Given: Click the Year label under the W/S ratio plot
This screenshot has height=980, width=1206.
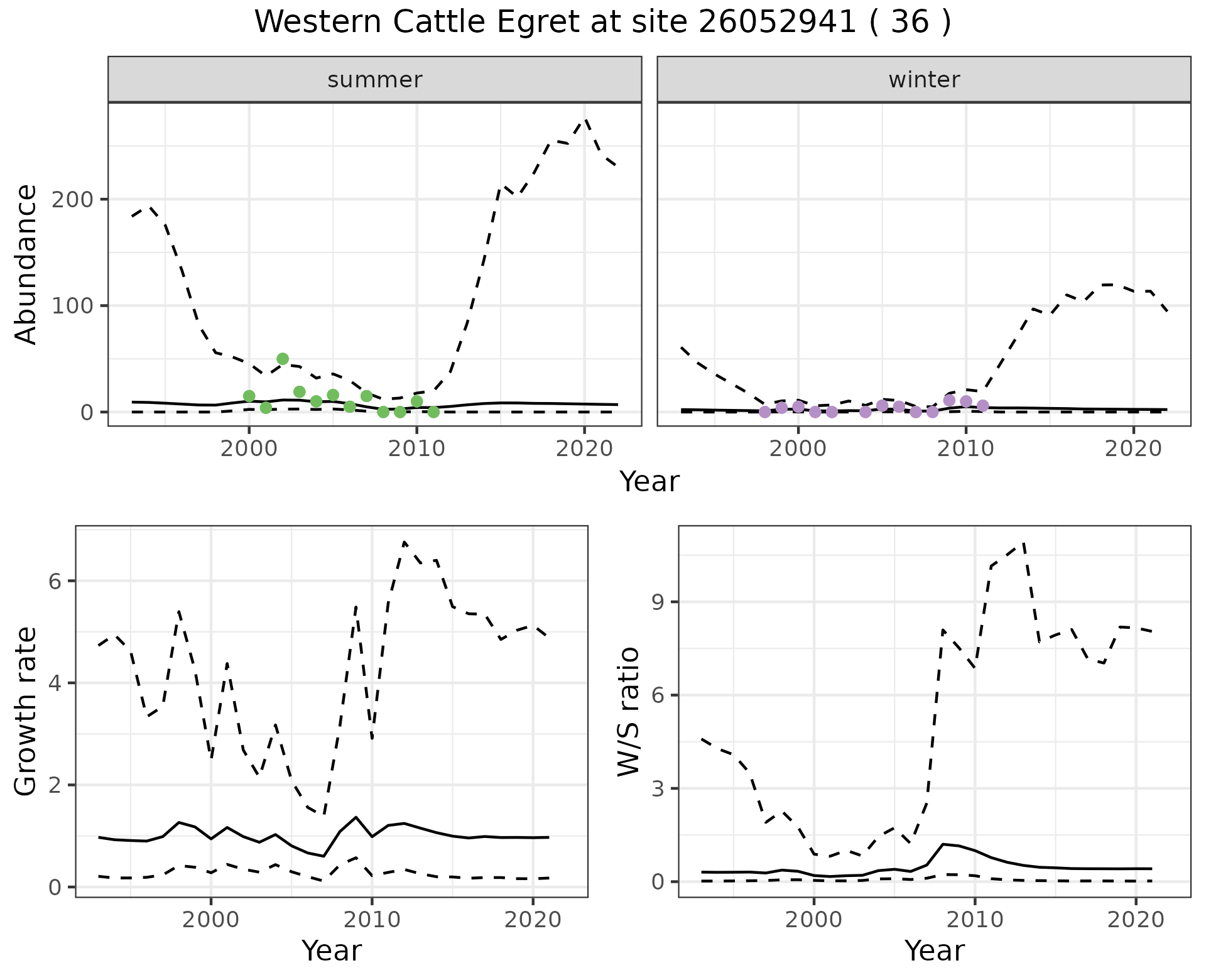Looking at the screenshot, I should (x=934, y=950).
